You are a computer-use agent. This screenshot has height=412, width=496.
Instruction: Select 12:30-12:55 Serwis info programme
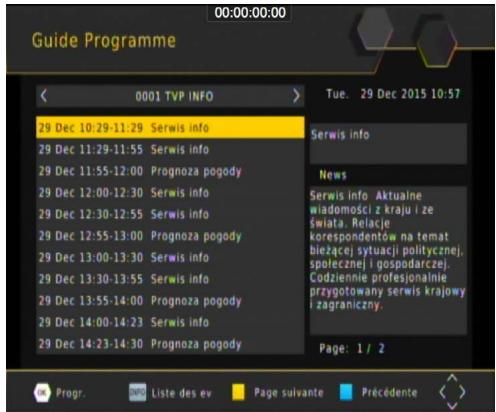170,214
